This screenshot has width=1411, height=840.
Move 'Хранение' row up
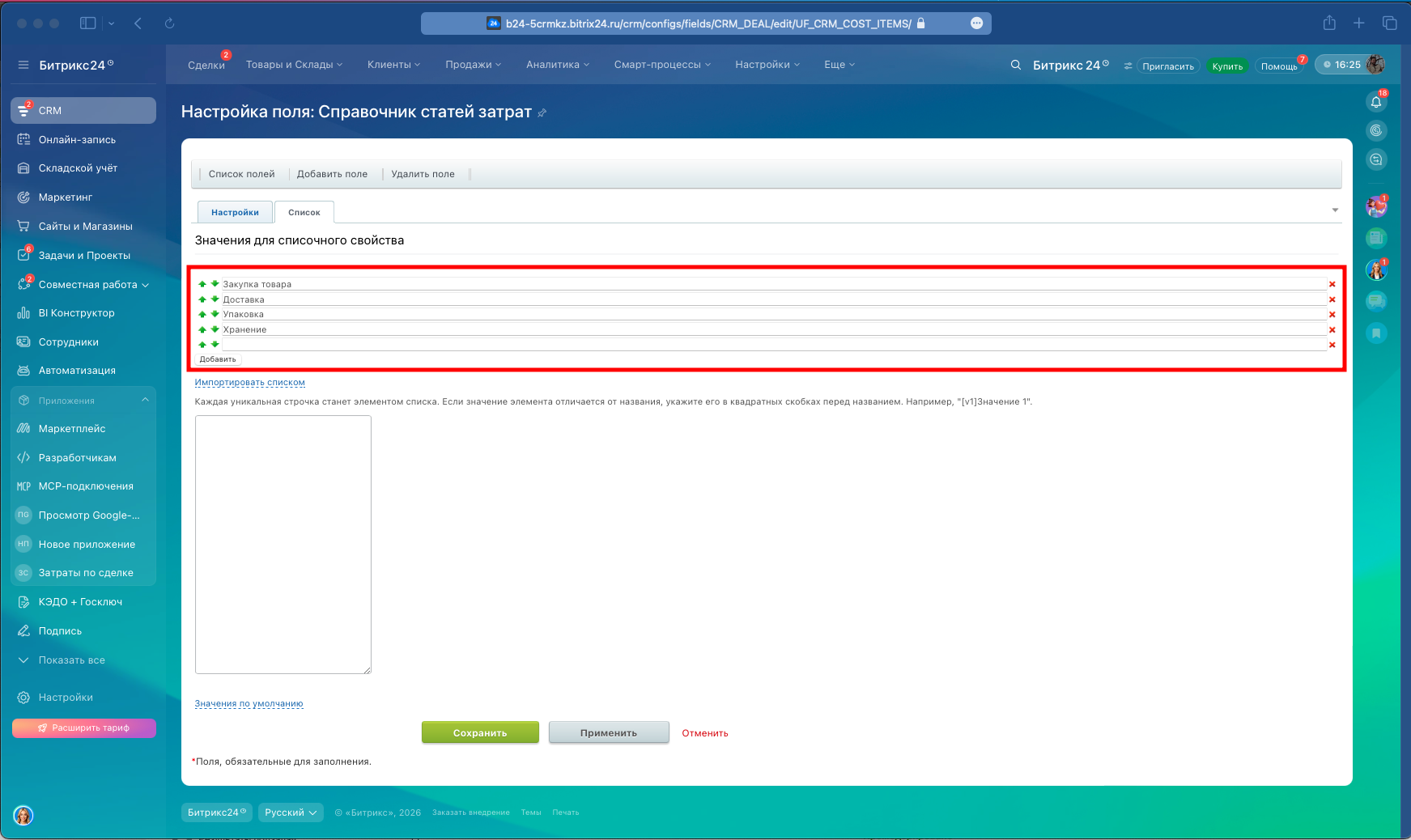202,329
